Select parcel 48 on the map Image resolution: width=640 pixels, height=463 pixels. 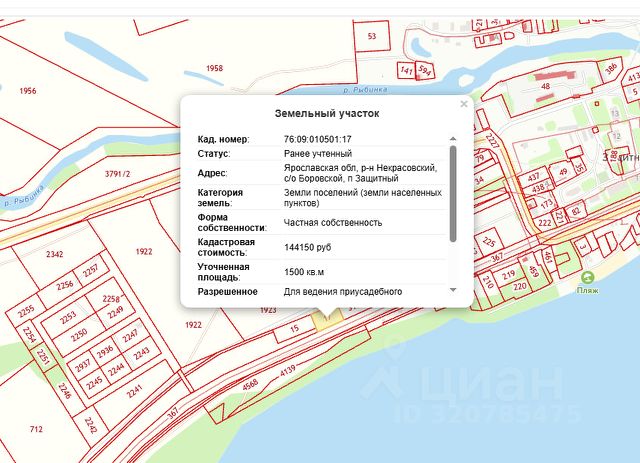click(x=546, y=86)
